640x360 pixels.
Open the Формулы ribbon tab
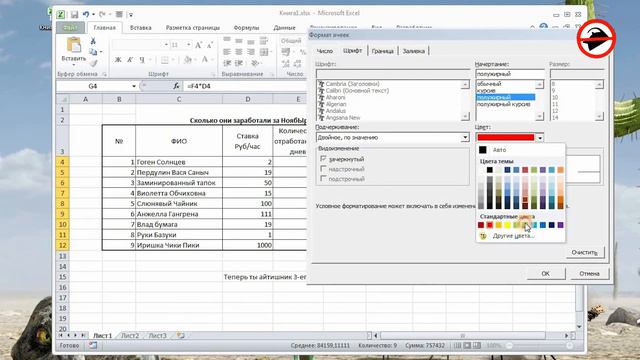tap(246, 28)
